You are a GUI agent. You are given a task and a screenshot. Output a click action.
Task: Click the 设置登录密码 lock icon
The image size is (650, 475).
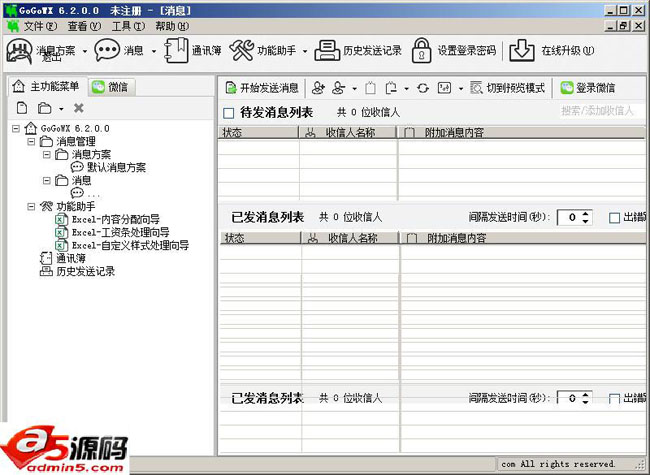[x=421, y=51]
